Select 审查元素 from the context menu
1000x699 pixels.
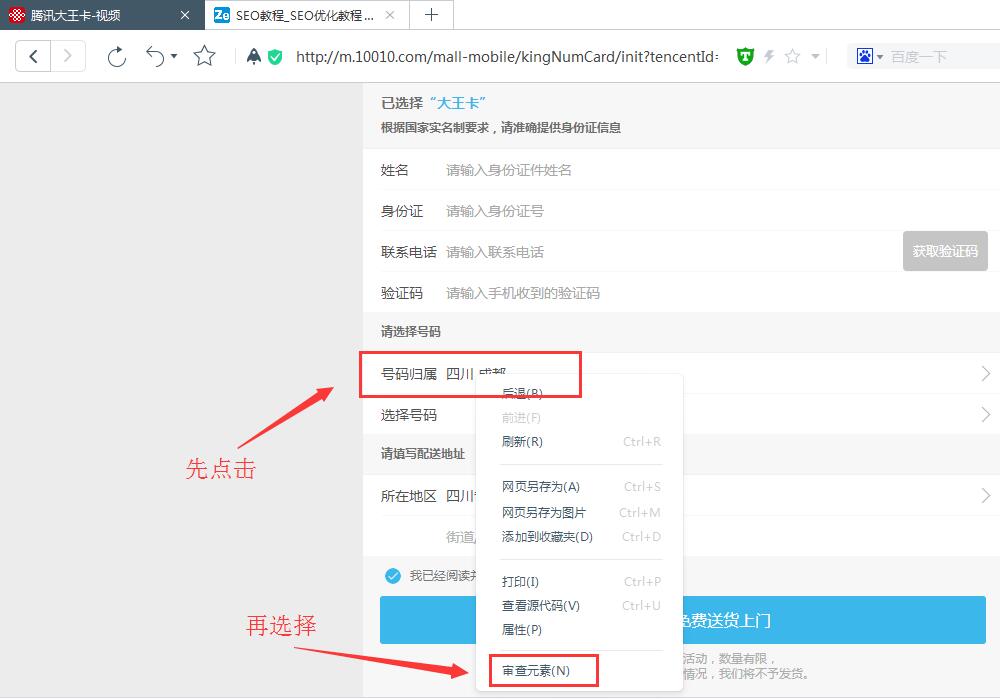(540, 672)
